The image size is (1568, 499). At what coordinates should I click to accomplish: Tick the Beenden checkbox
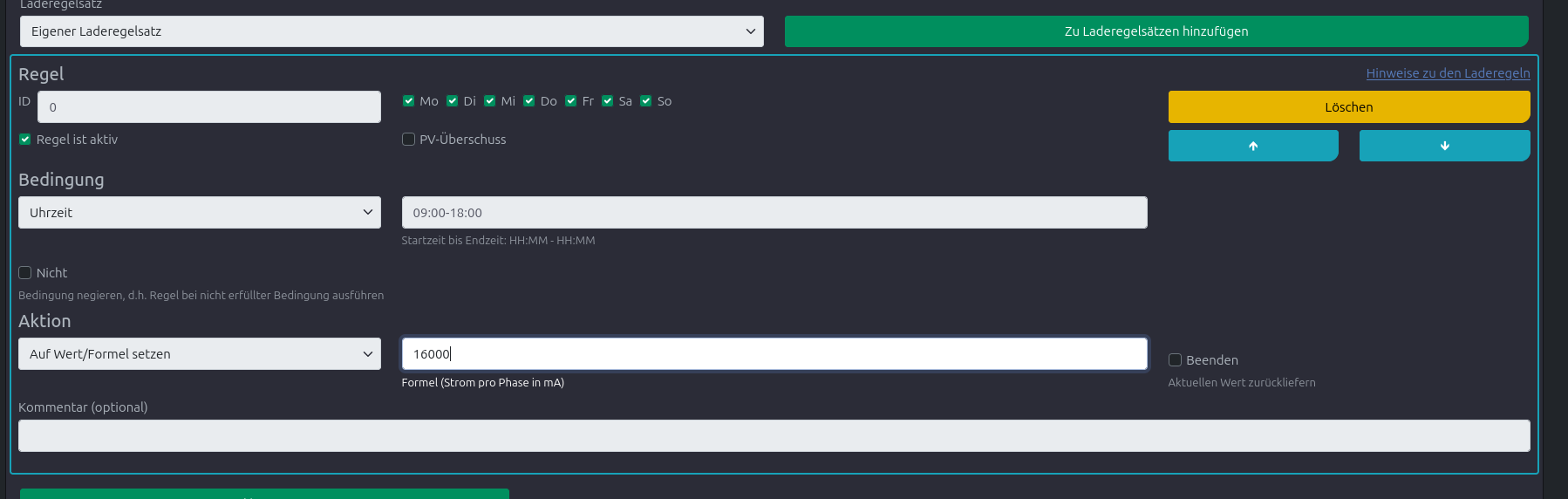click(x=1175, y=360)
